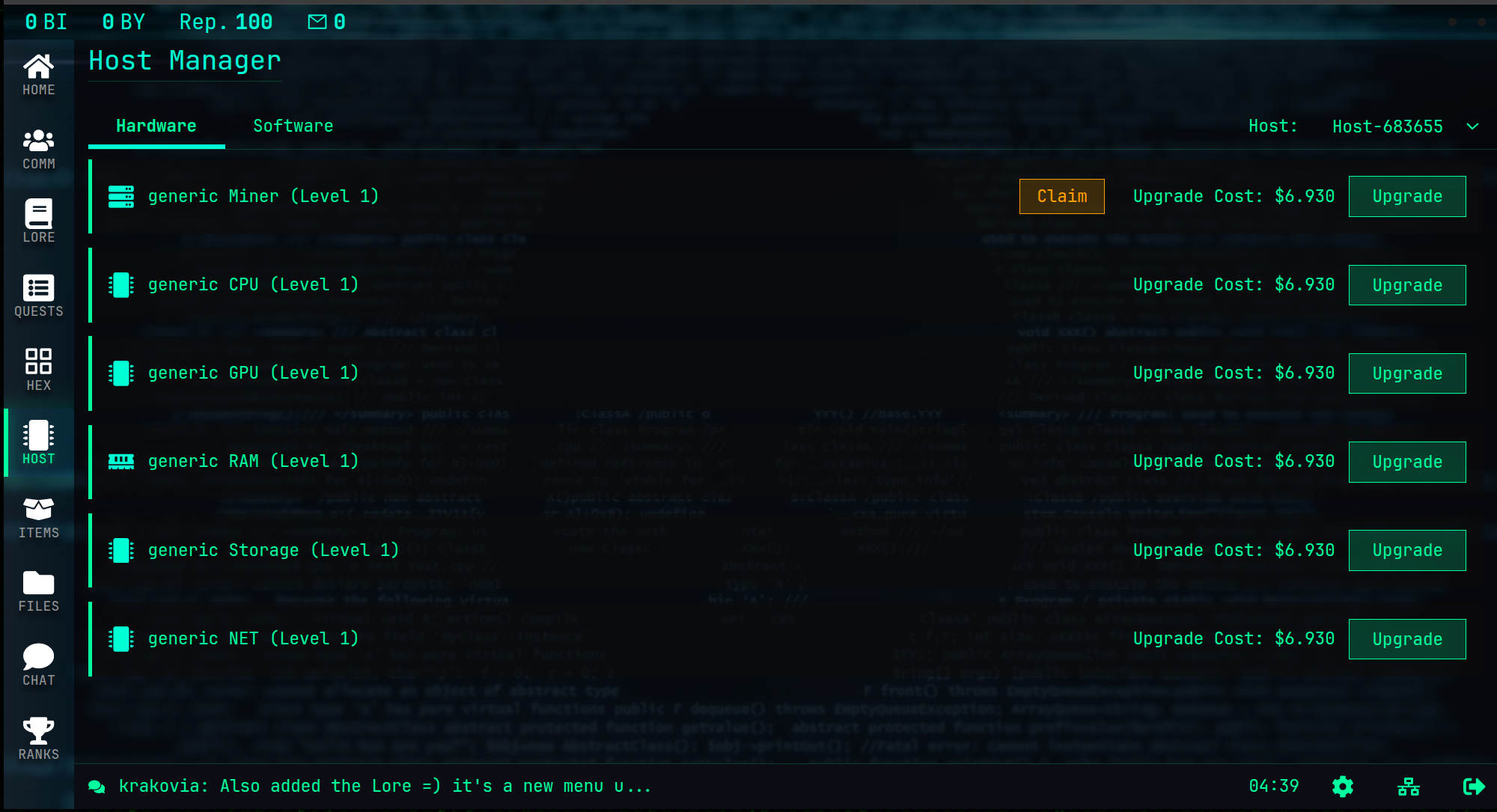Claim the generic Miner rewards
The width and height of the screenshot is (1497, 812).
(1061, 196)
